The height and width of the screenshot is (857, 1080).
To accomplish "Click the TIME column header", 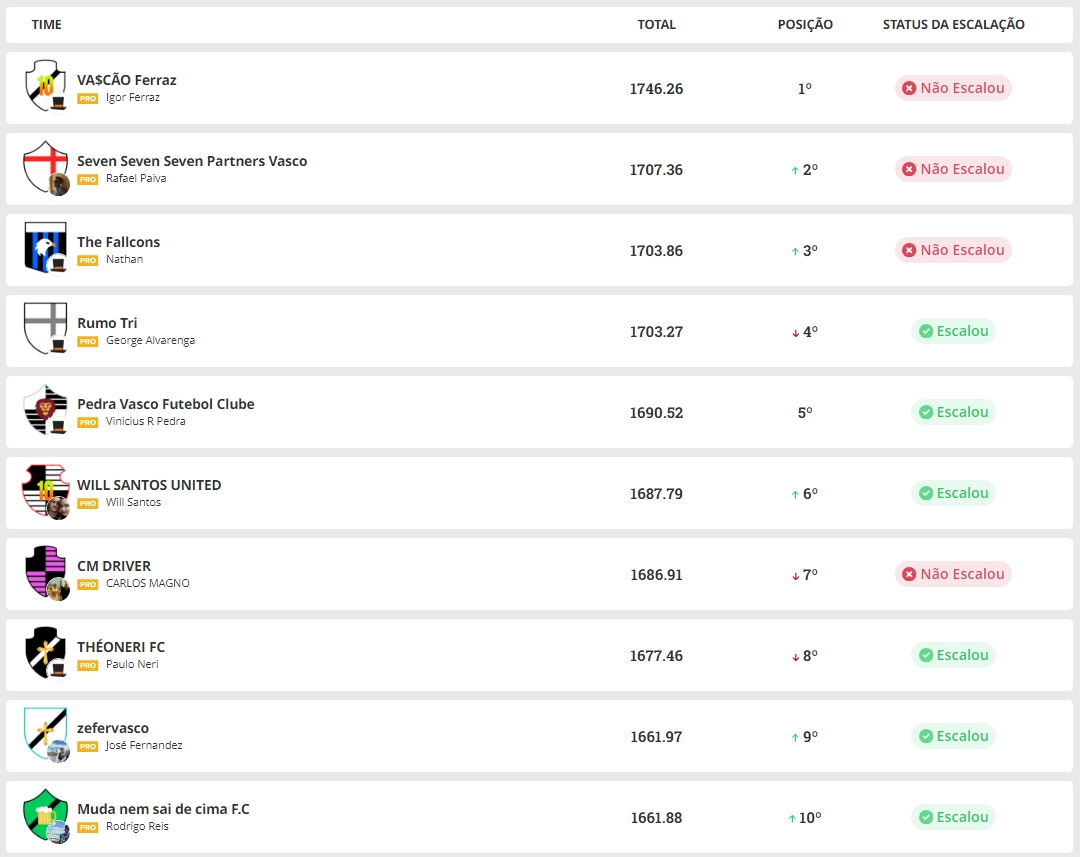I will pos(47,25).
